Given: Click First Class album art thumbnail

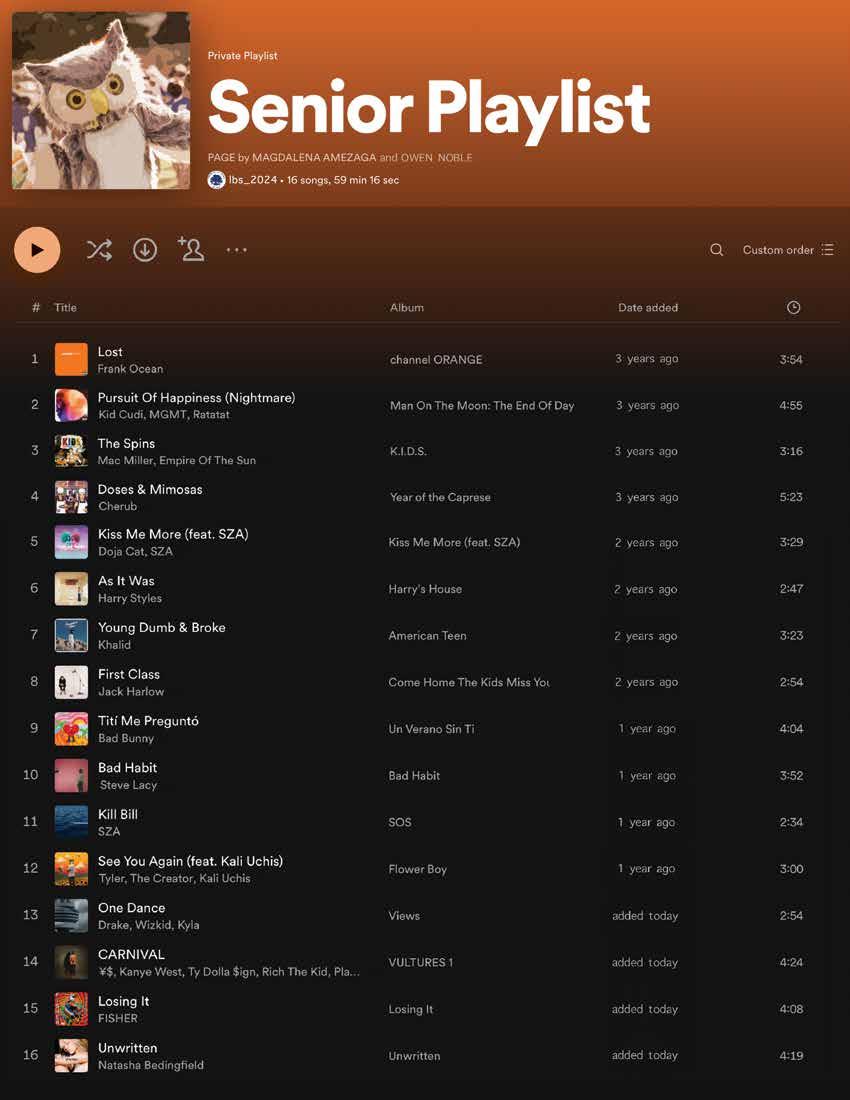Looking at the screenshot, I should click(72, 682).
